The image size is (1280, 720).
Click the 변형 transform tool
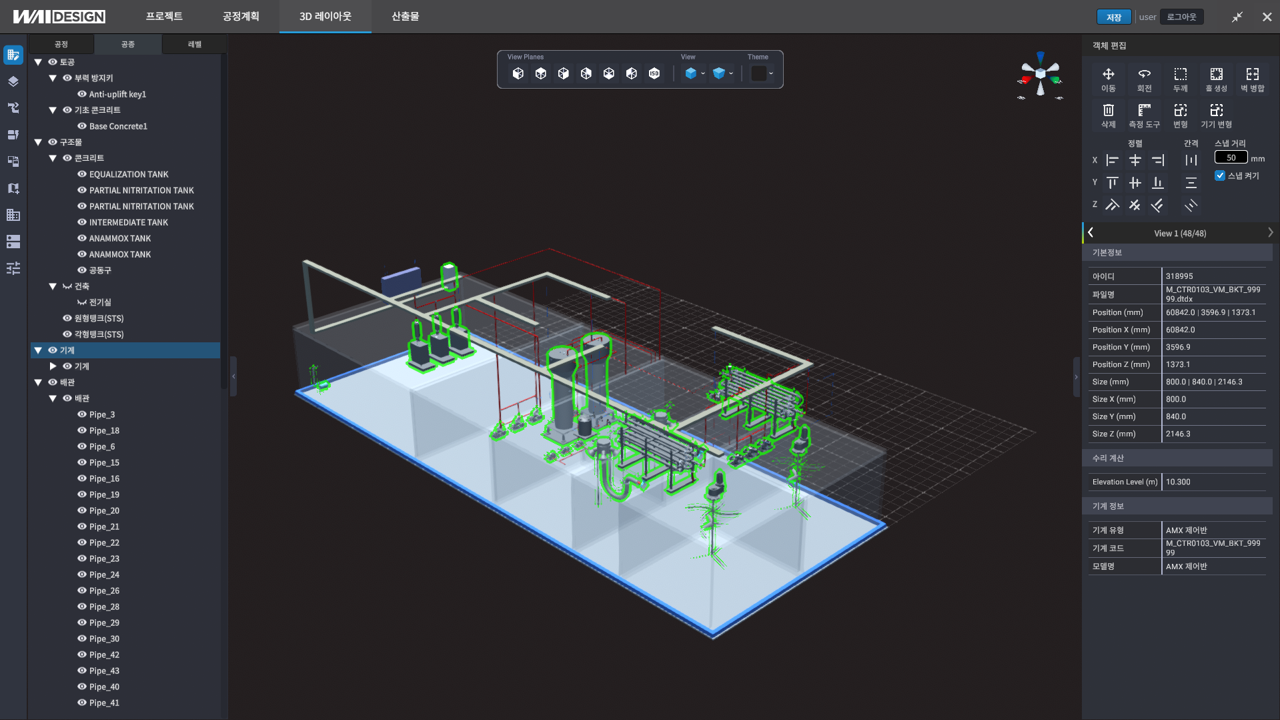(1180, 116)
